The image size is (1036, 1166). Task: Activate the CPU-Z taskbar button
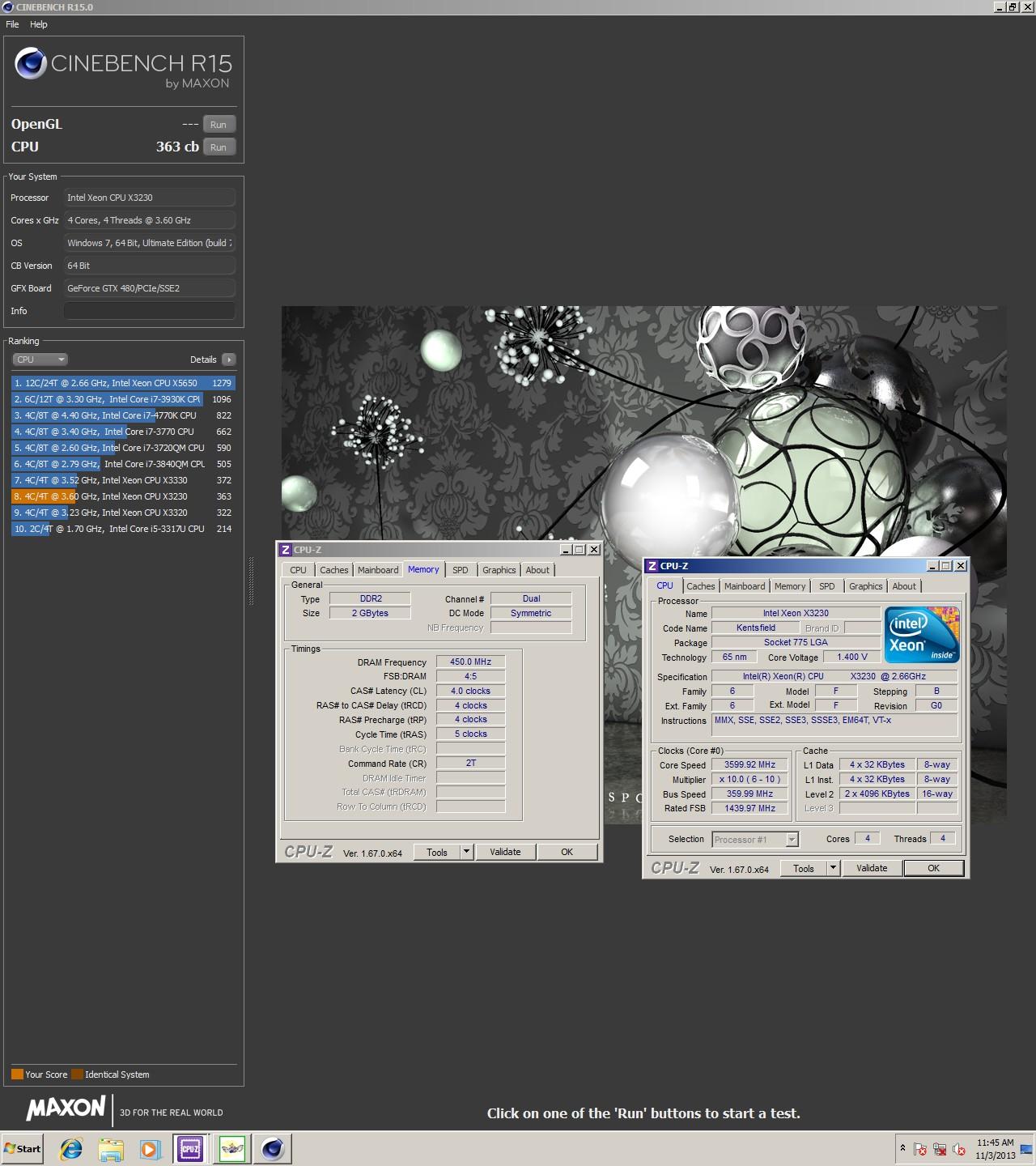point(190,1148)
